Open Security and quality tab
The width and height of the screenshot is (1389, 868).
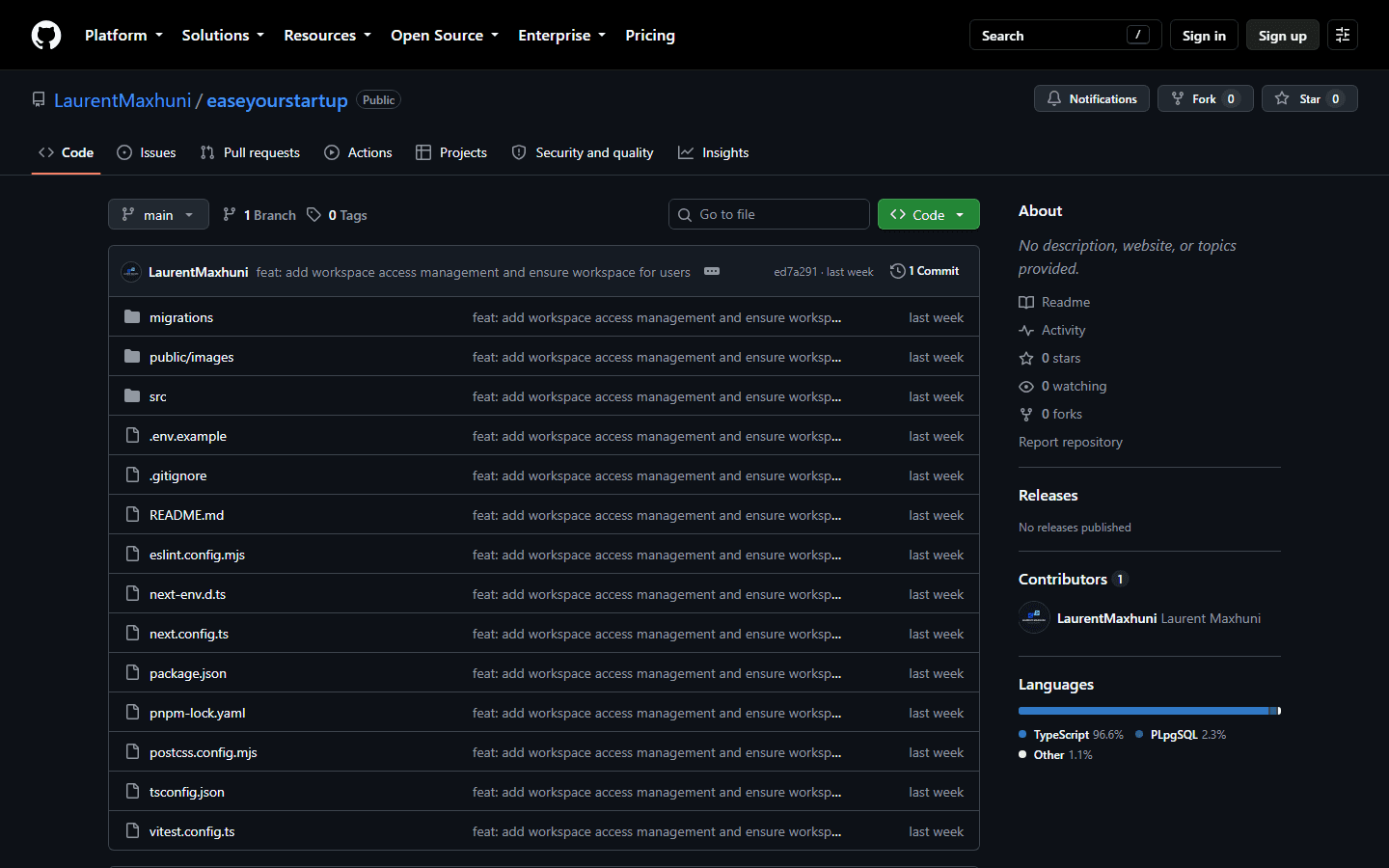tap(583, 152)
